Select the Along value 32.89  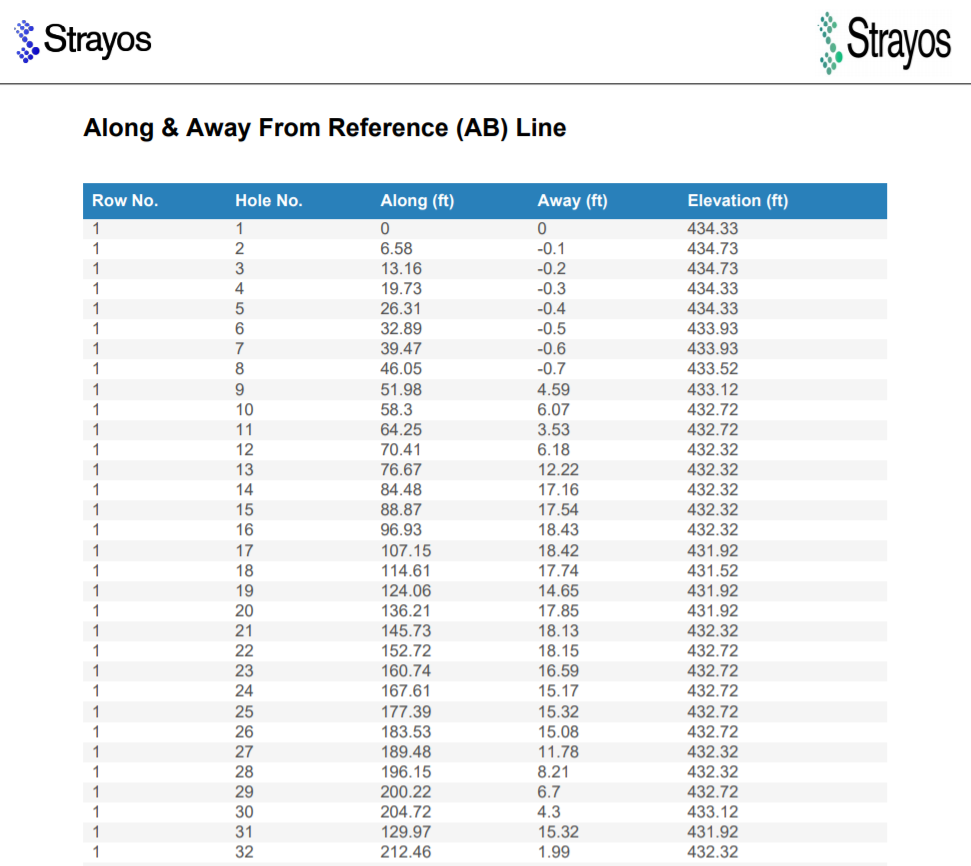401,329
